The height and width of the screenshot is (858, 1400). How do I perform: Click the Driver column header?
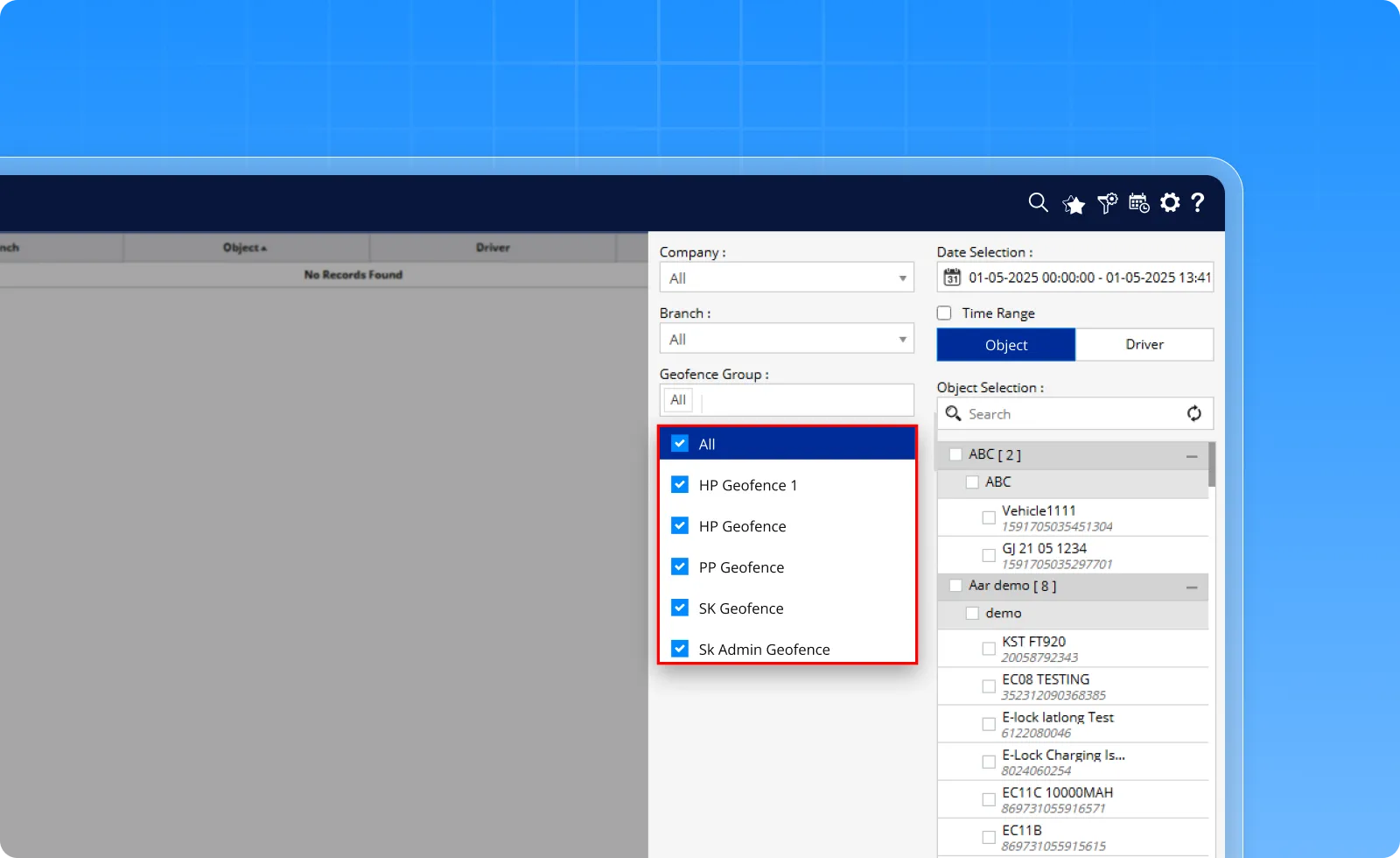[493, 248]
